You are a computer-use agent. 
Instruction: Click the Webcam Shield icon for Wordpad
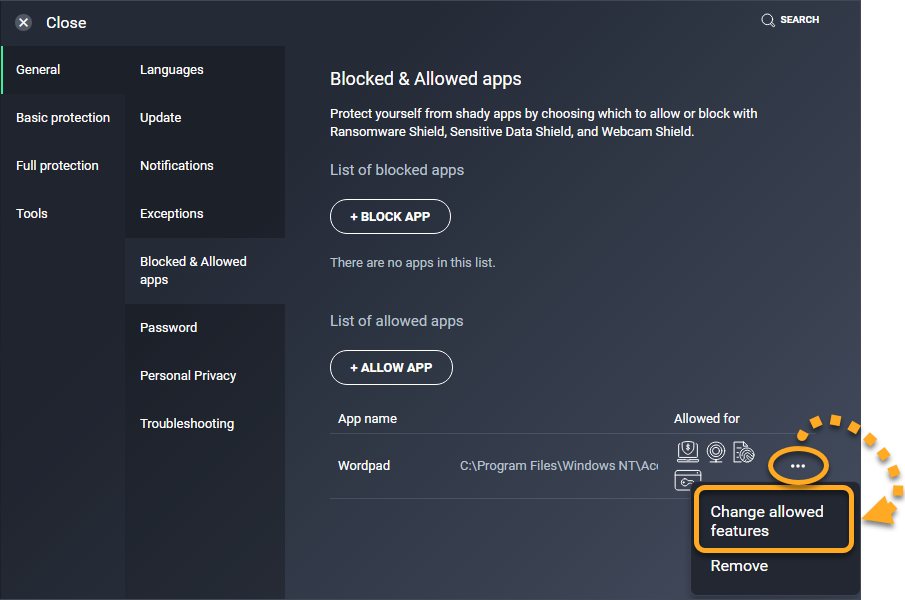716,452
